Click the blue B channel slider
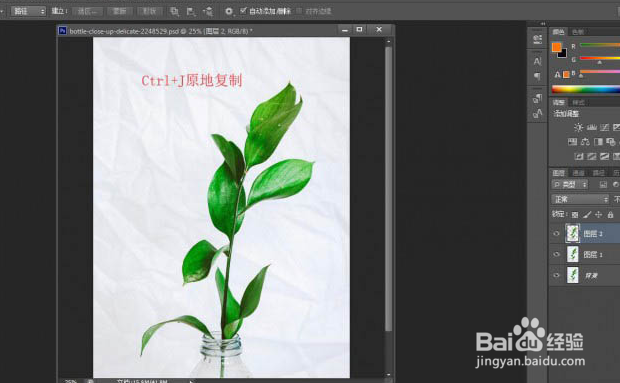 tap(600, 72)
